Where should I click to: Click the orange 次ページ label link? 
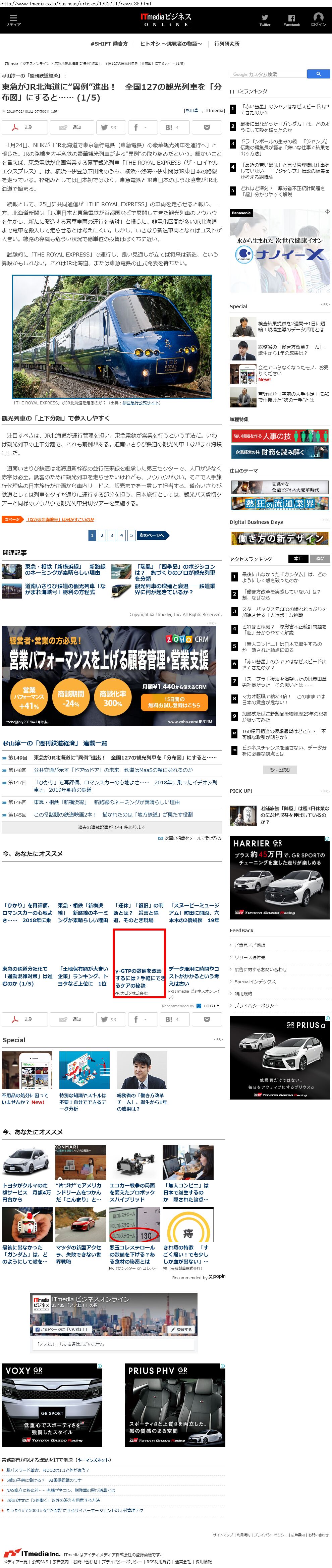(x=13, y=519)
